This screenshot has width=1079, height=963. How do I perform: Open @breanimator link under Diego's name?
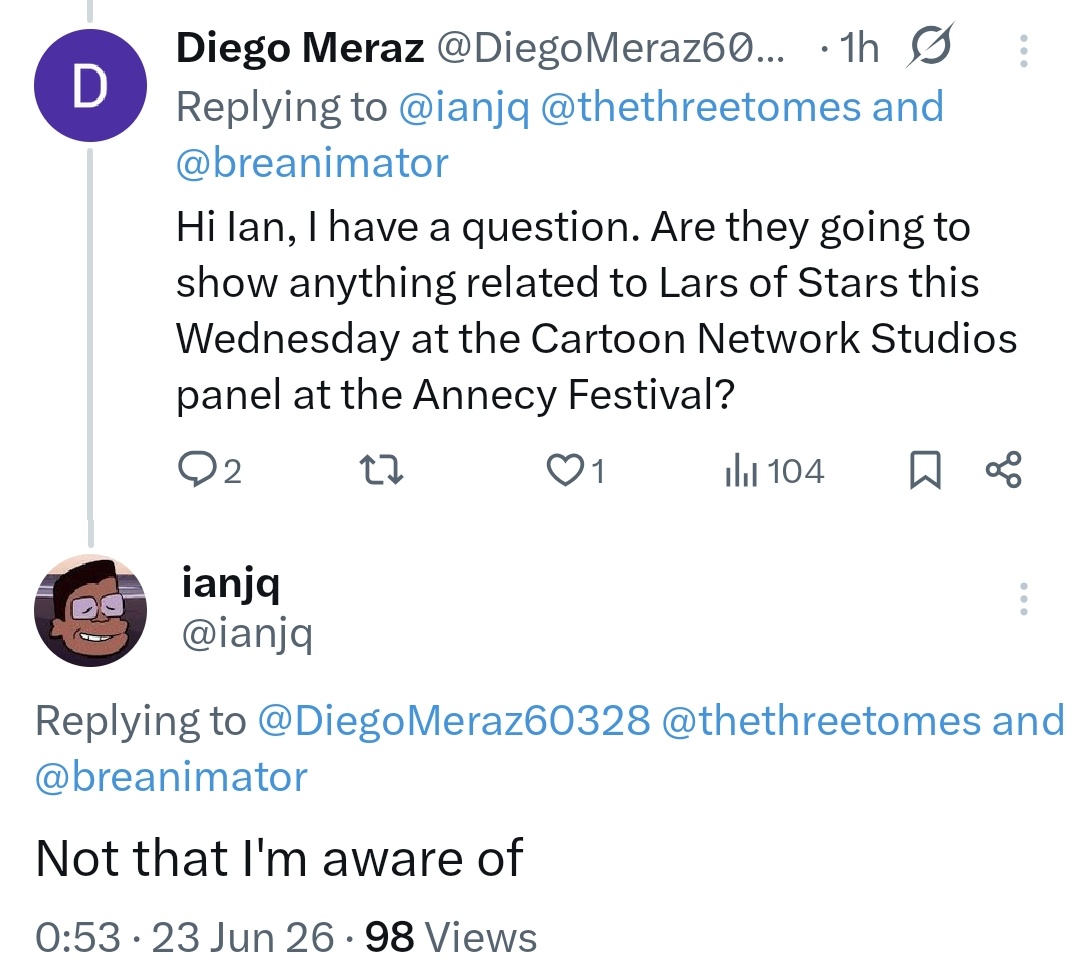click(312, 163)
